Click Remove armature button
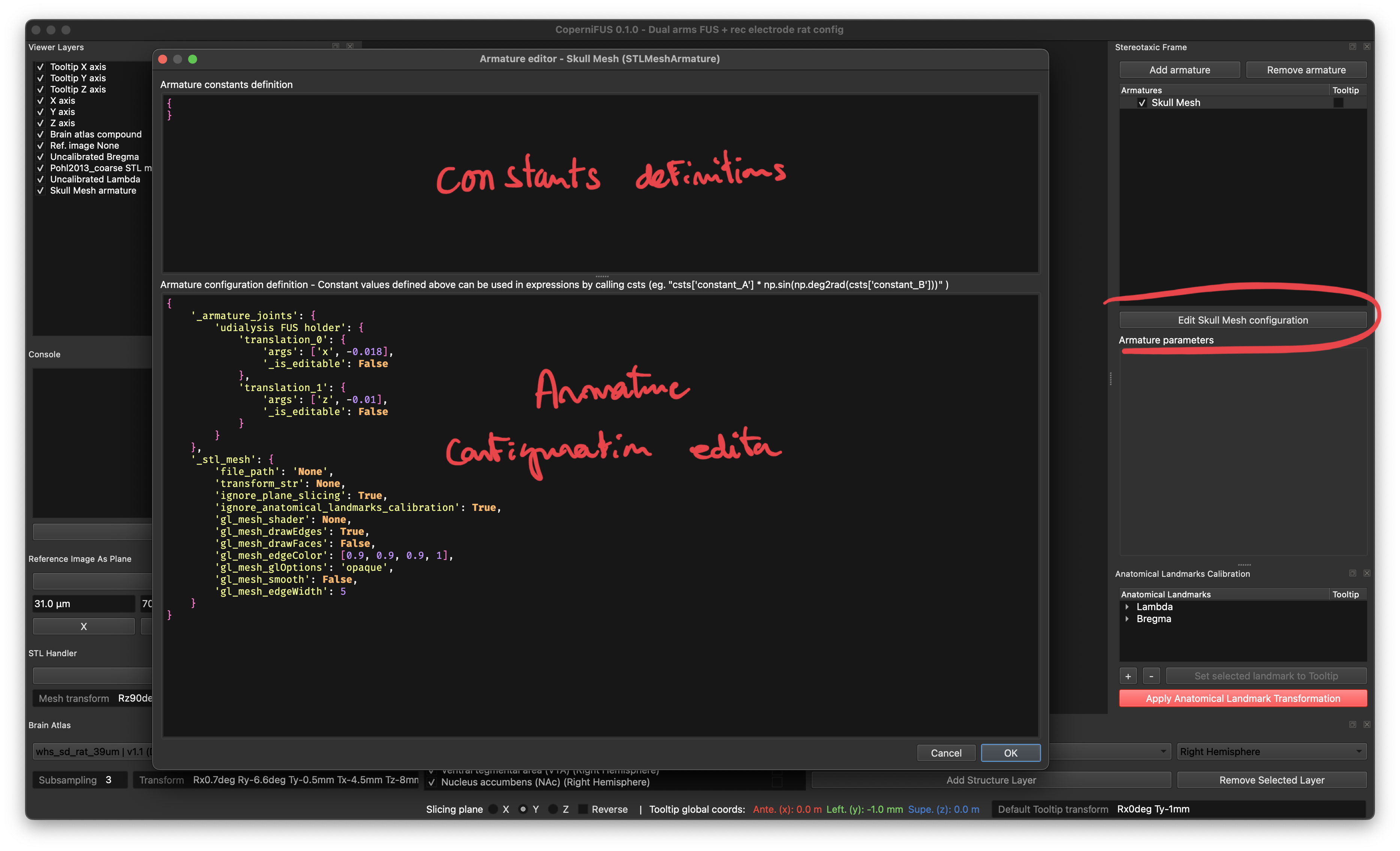This screenshot has width=1400, height=851. pos(1306,70)
